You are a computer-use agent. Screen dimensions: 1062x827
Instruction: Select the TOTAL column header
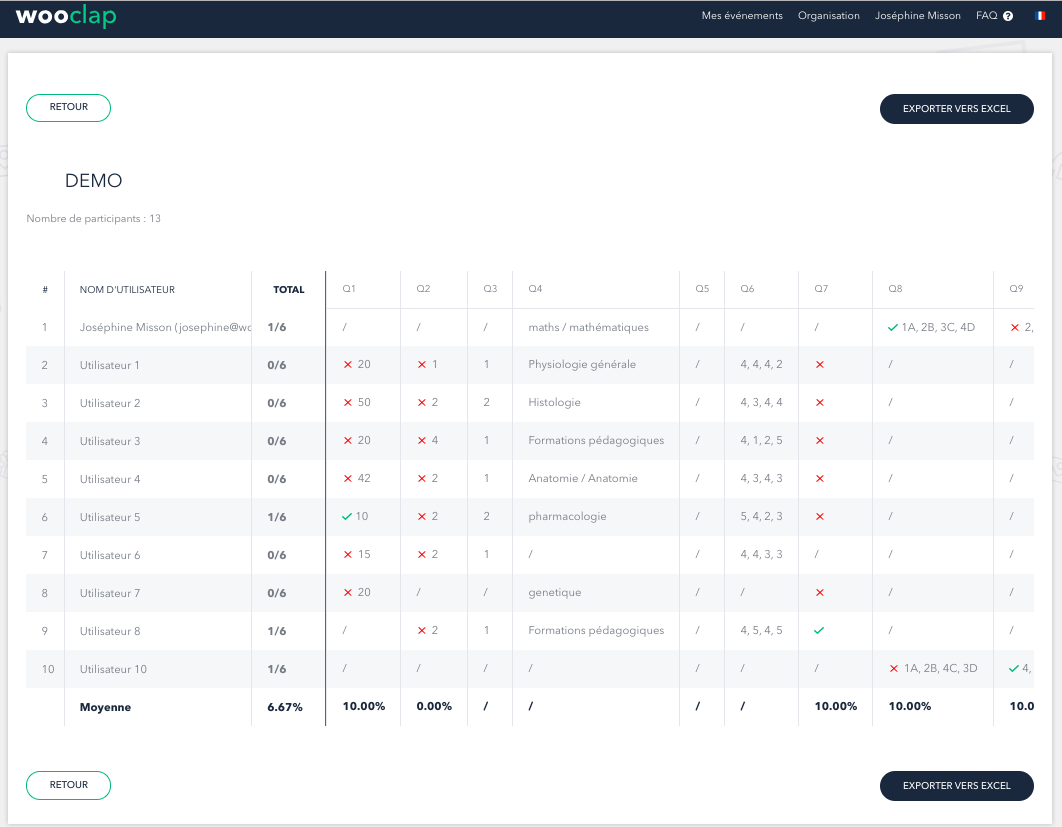point(289,289)
